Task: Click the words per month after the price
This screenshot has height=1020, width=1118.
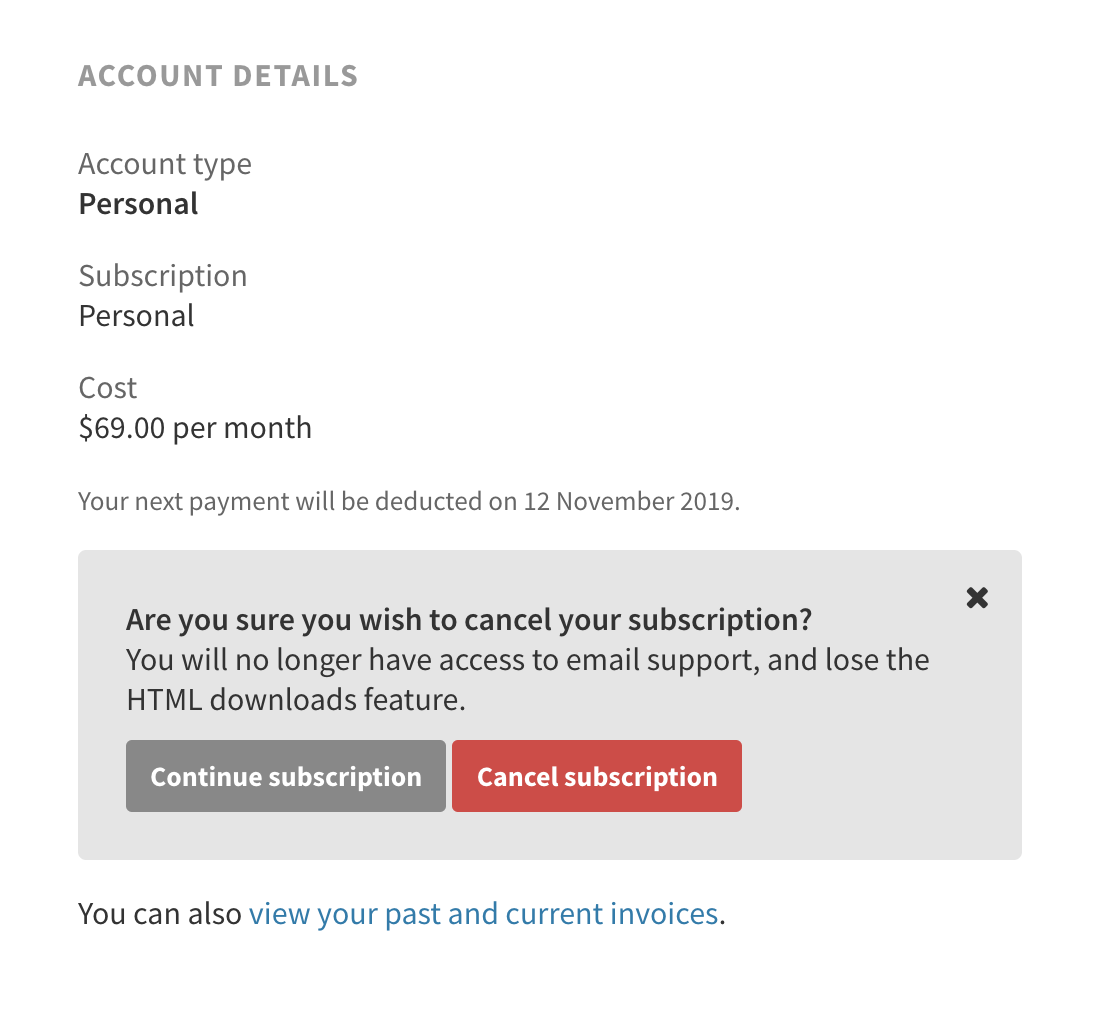Action: (x=242, y=428)
